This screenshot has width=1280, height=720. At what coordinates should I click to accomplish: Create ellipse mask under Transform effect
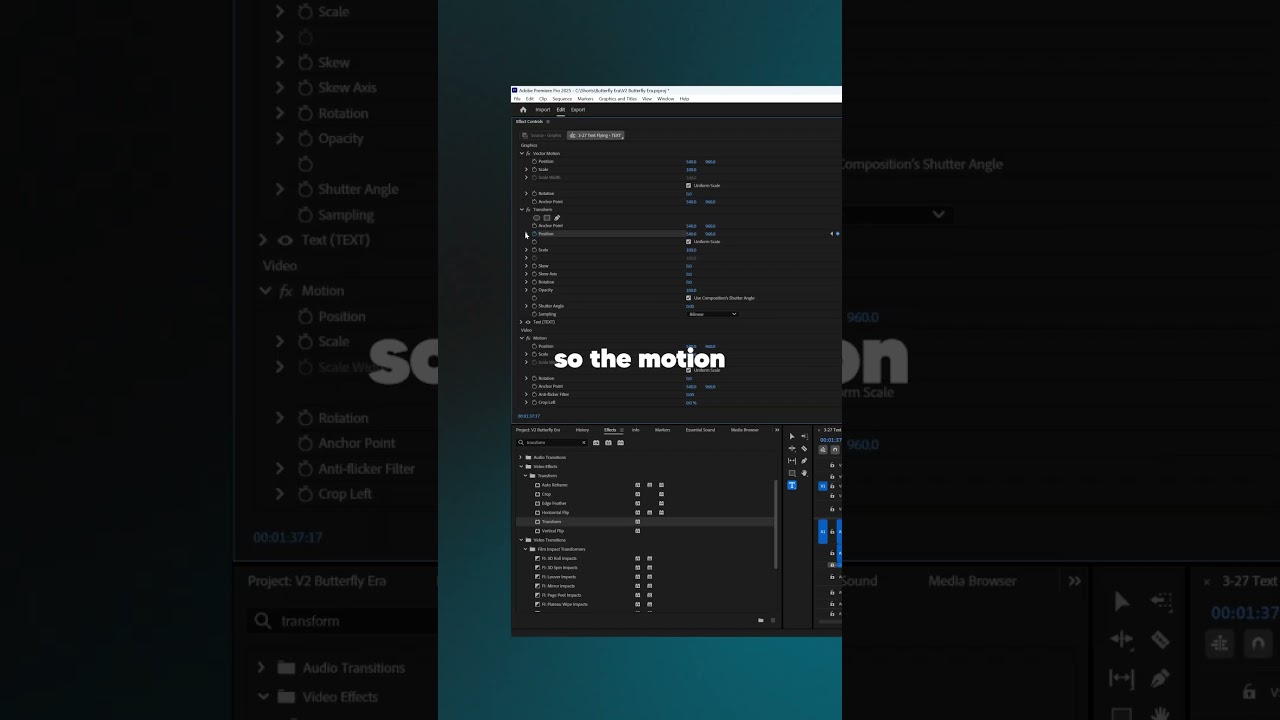click(537, 218)
